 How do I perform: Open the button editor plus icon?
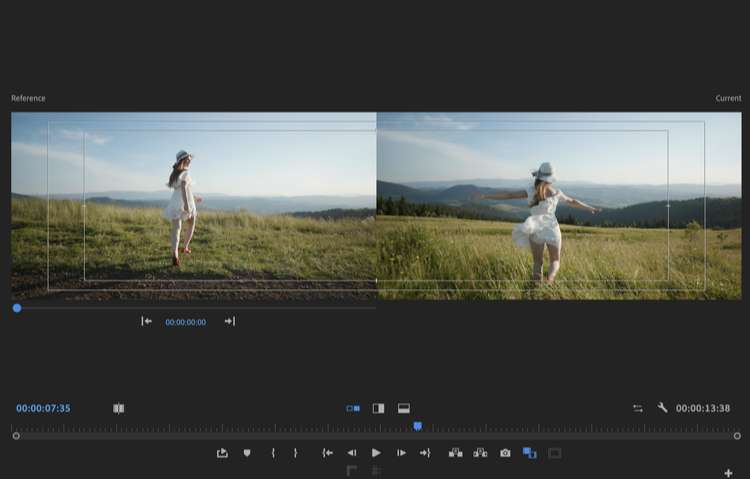(728, 473)
